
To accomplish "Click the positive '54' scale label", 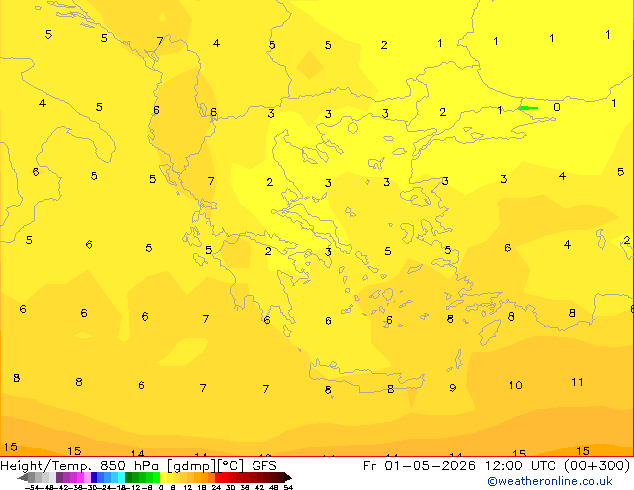I will pyautogui.click(x=288, y=487).
